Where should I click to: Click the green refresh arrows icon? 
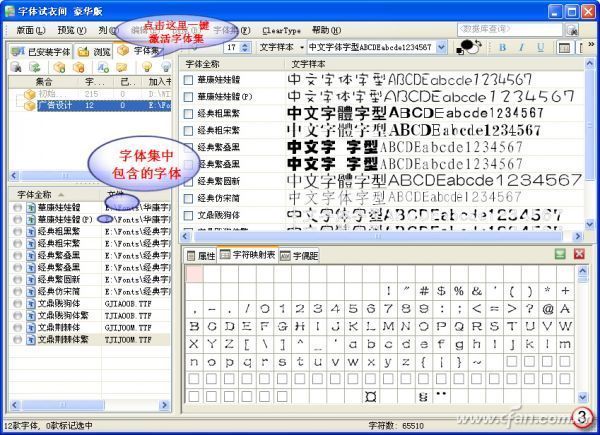click(35, 67)
